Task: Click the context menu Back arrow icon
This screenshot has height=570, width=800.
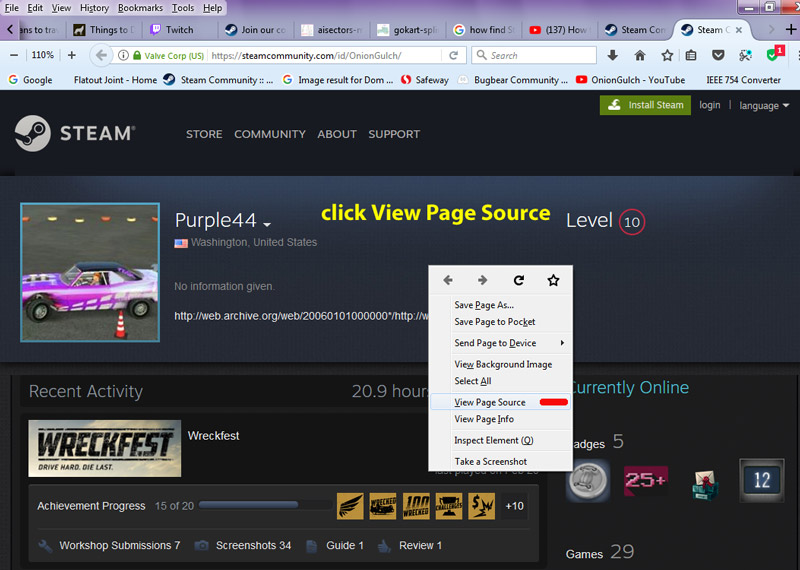Action: pyautogui.click(x=448, y=280)
